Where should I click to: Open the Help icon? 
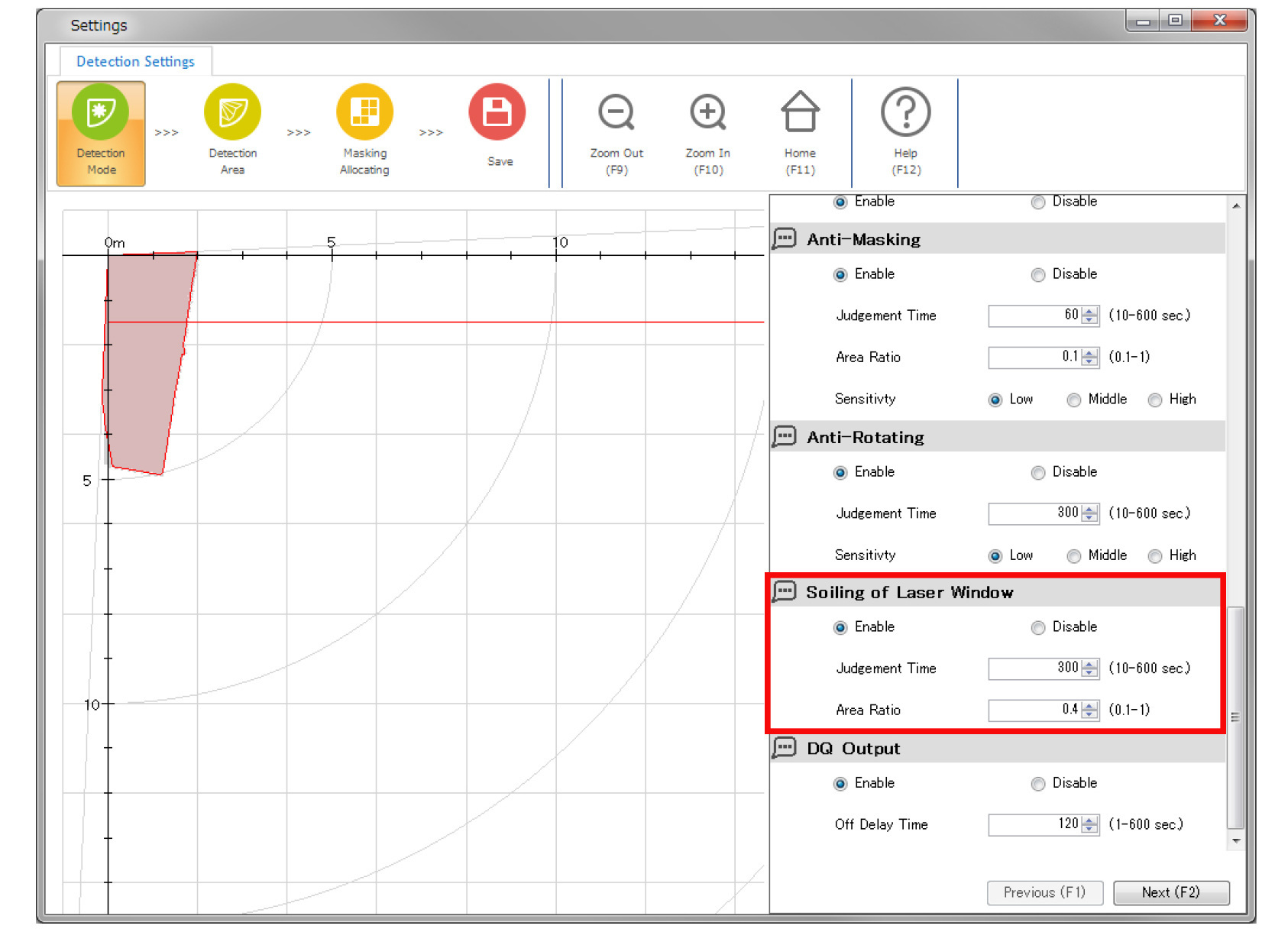point(905,113)
